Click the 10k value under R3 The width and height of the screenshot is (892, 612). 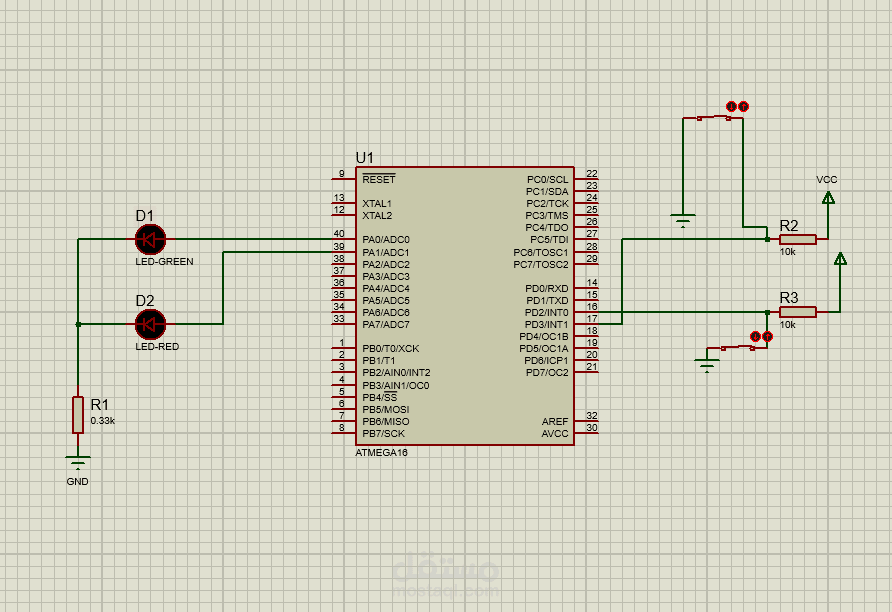(787, 325)
